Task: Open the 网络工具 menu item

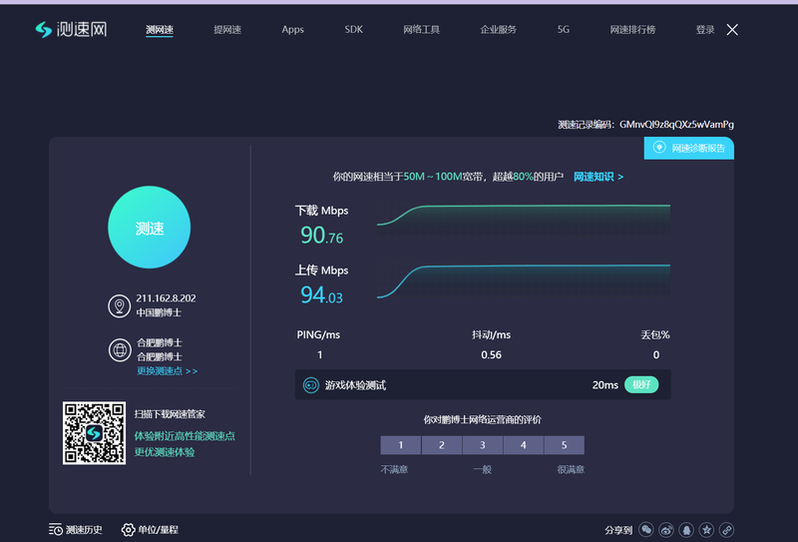Action: tap(421, 30)
